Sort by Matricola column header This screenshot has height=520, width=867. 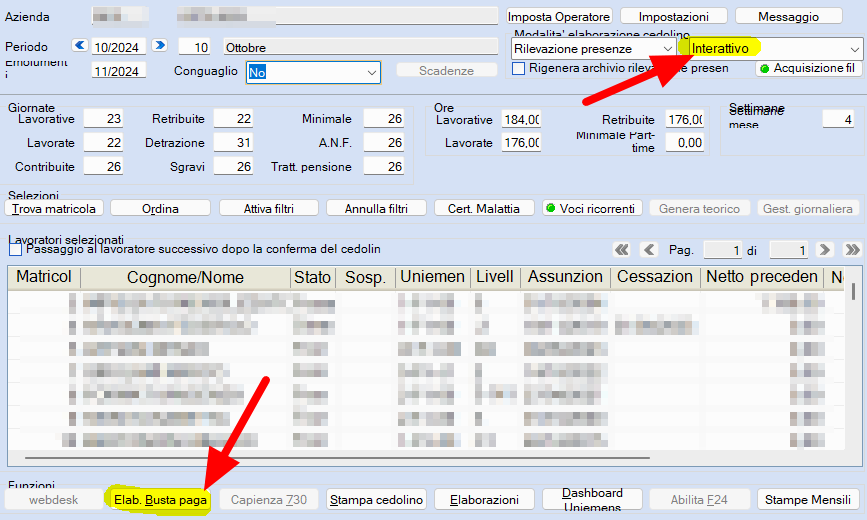pyautogui.click(x=44, y=277)
